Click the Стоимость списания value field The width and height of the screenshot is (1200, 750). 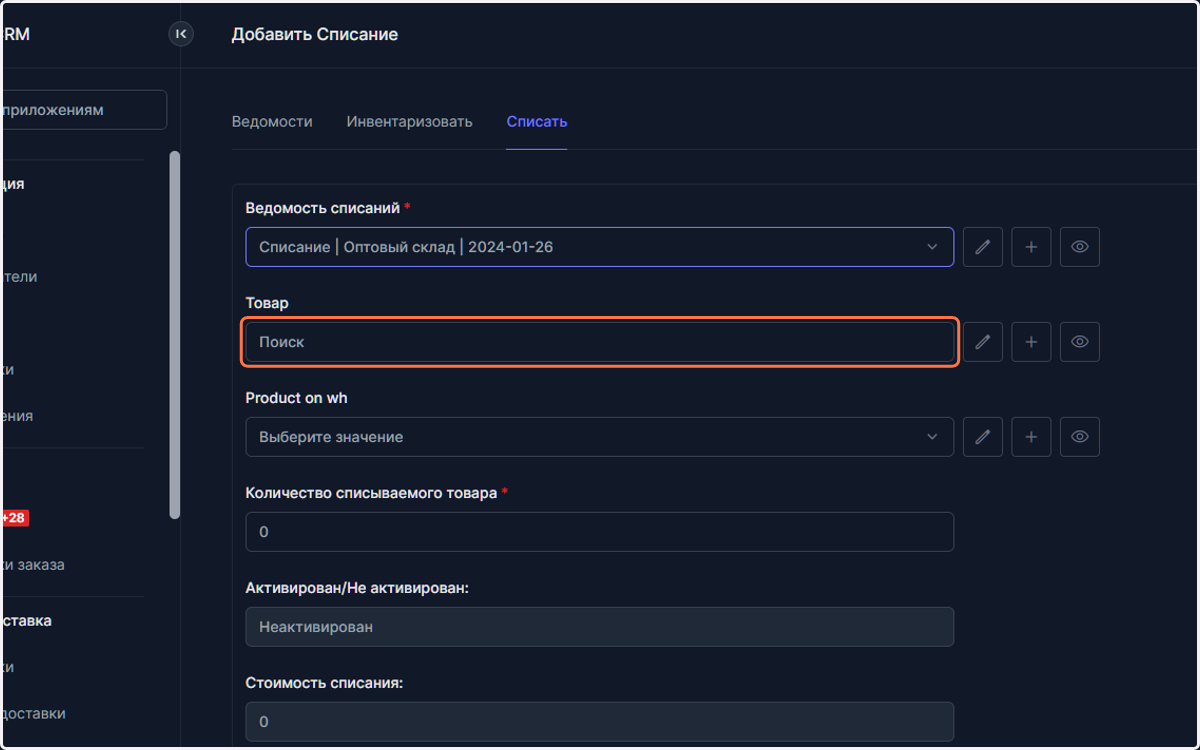(599, 721)
